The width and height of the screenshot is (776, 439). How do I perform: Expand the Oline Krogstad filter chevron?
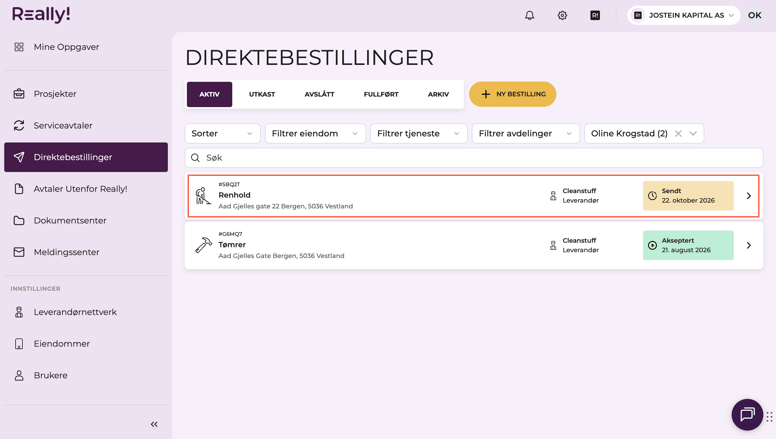tap(693, 133)
